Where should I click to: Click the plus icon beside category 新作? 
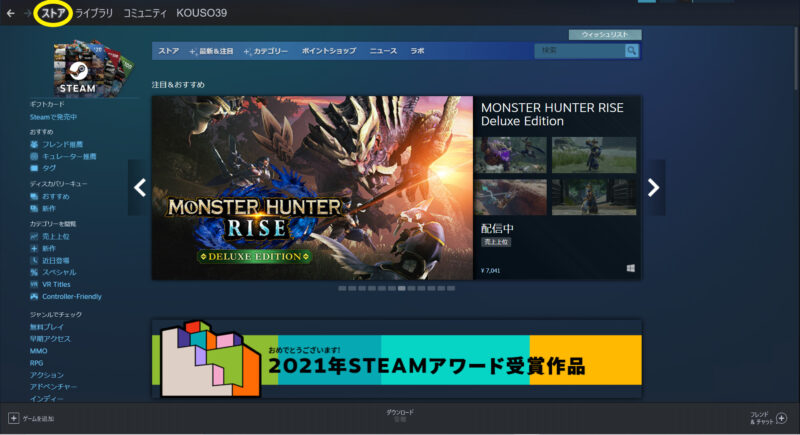point(34,248)
